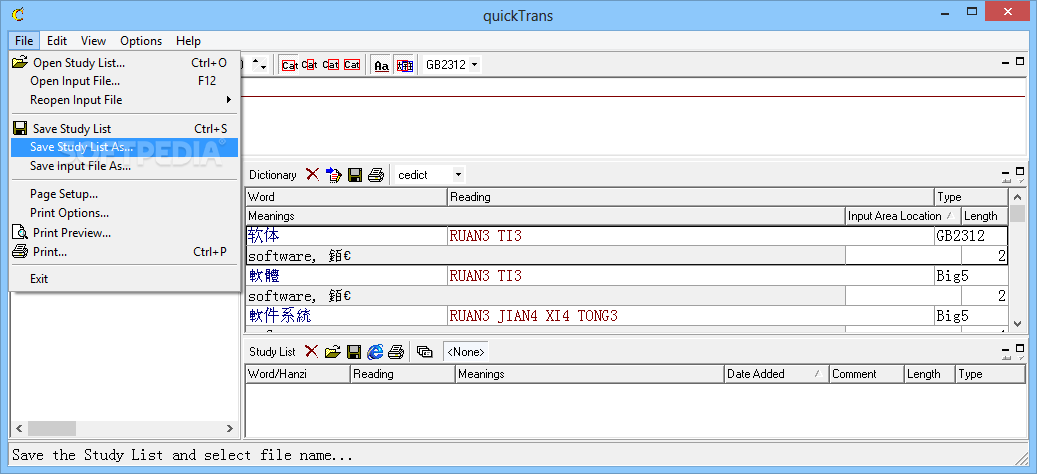Sort Dictionary by Word column header

pos(347,197)
